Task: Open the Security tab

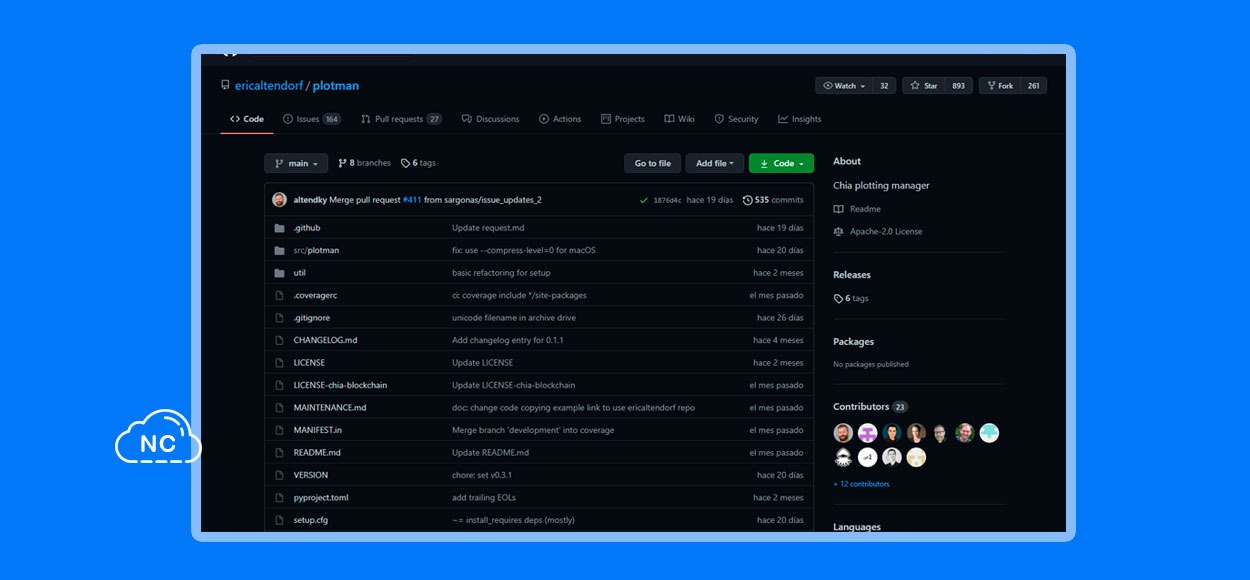Action: 736,119
